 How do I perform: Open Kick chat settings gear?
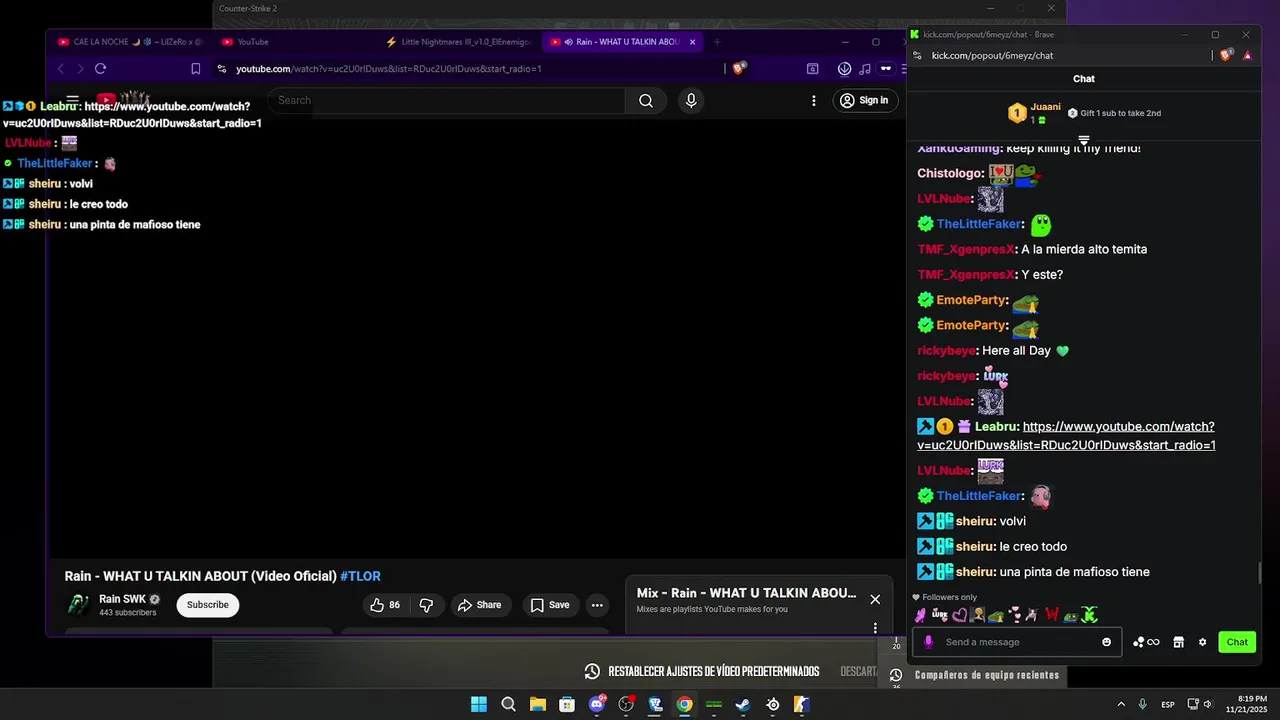pos(1202,642)
